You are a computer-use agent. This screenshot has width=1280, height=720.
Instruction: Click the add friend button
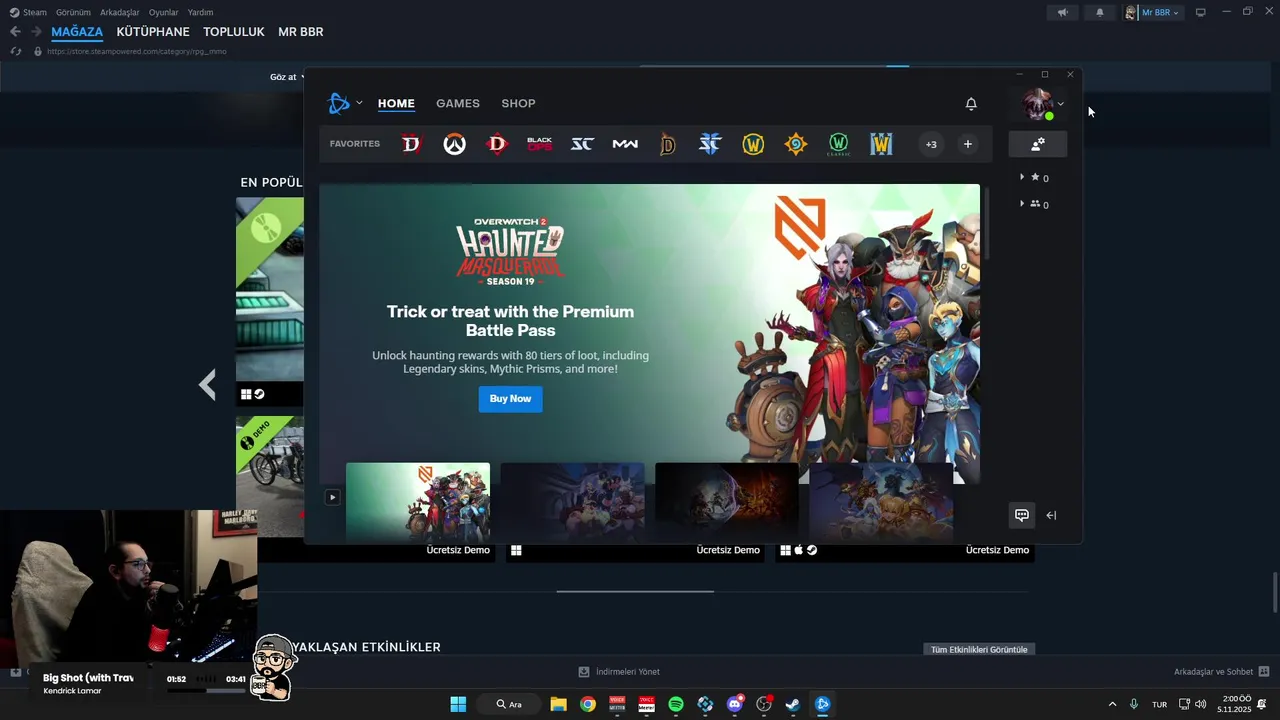[1038, 144]
